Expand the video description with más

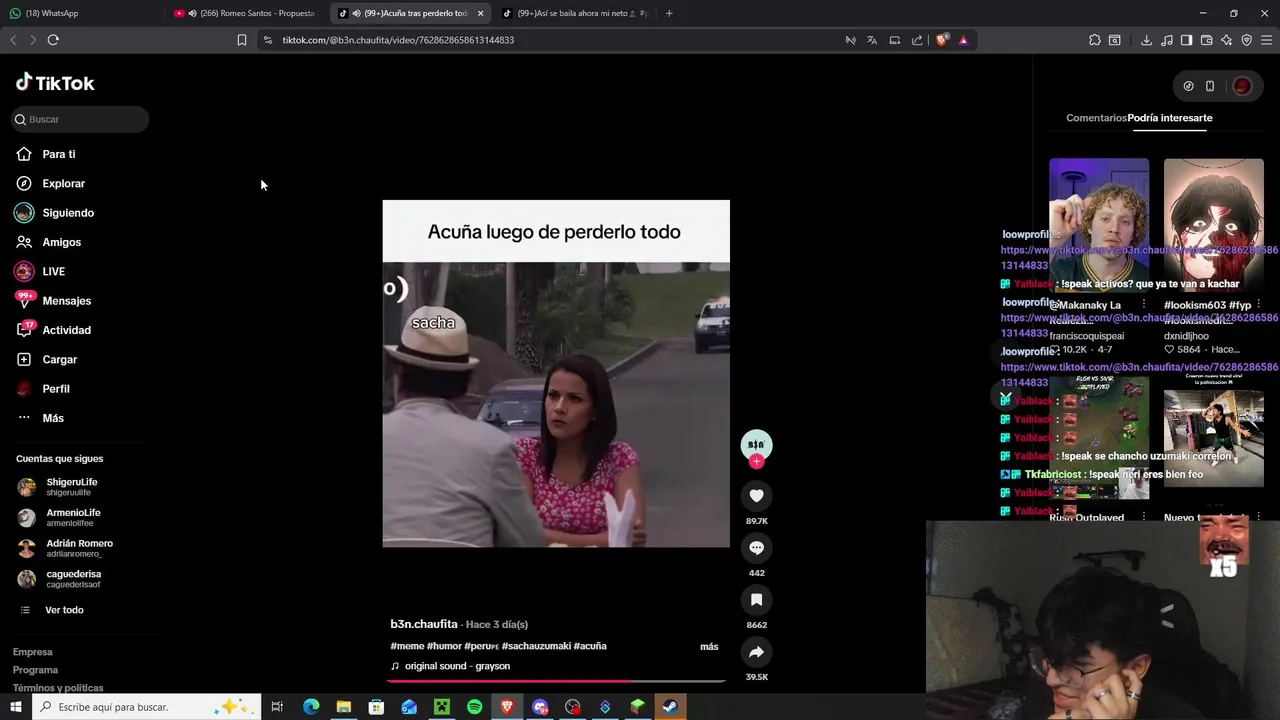pos(709,647)
